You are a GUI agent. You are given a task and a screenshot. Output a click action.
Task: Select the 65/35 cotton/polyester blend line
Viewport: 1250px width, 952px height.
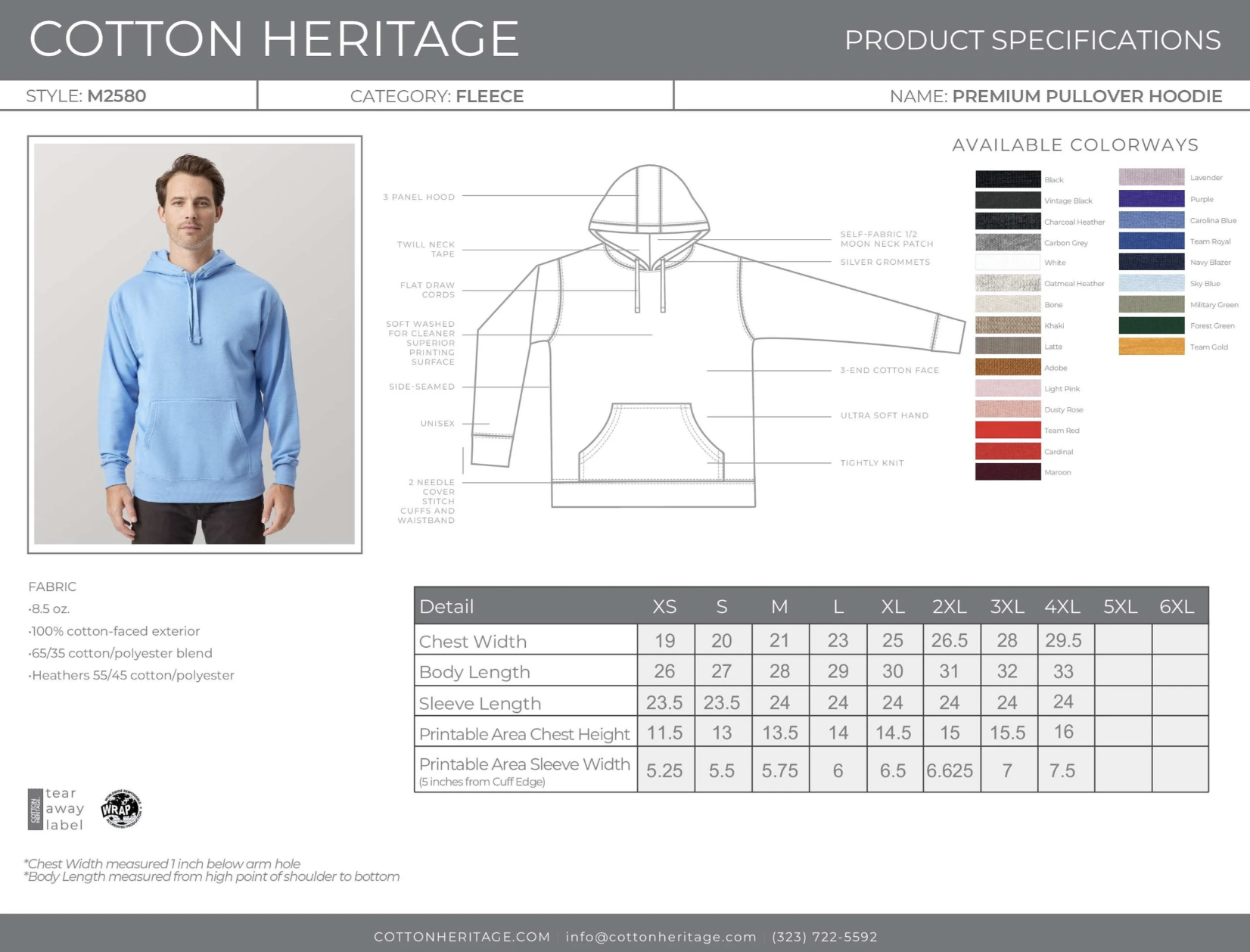tap(120, 653)
